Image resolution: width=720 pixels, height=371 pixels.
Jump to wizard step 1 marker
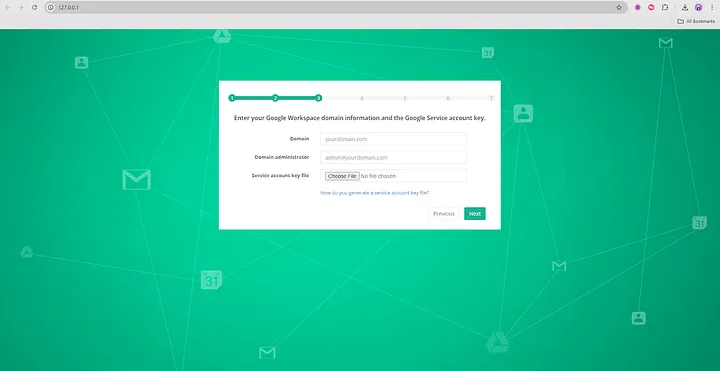(232, 98)
